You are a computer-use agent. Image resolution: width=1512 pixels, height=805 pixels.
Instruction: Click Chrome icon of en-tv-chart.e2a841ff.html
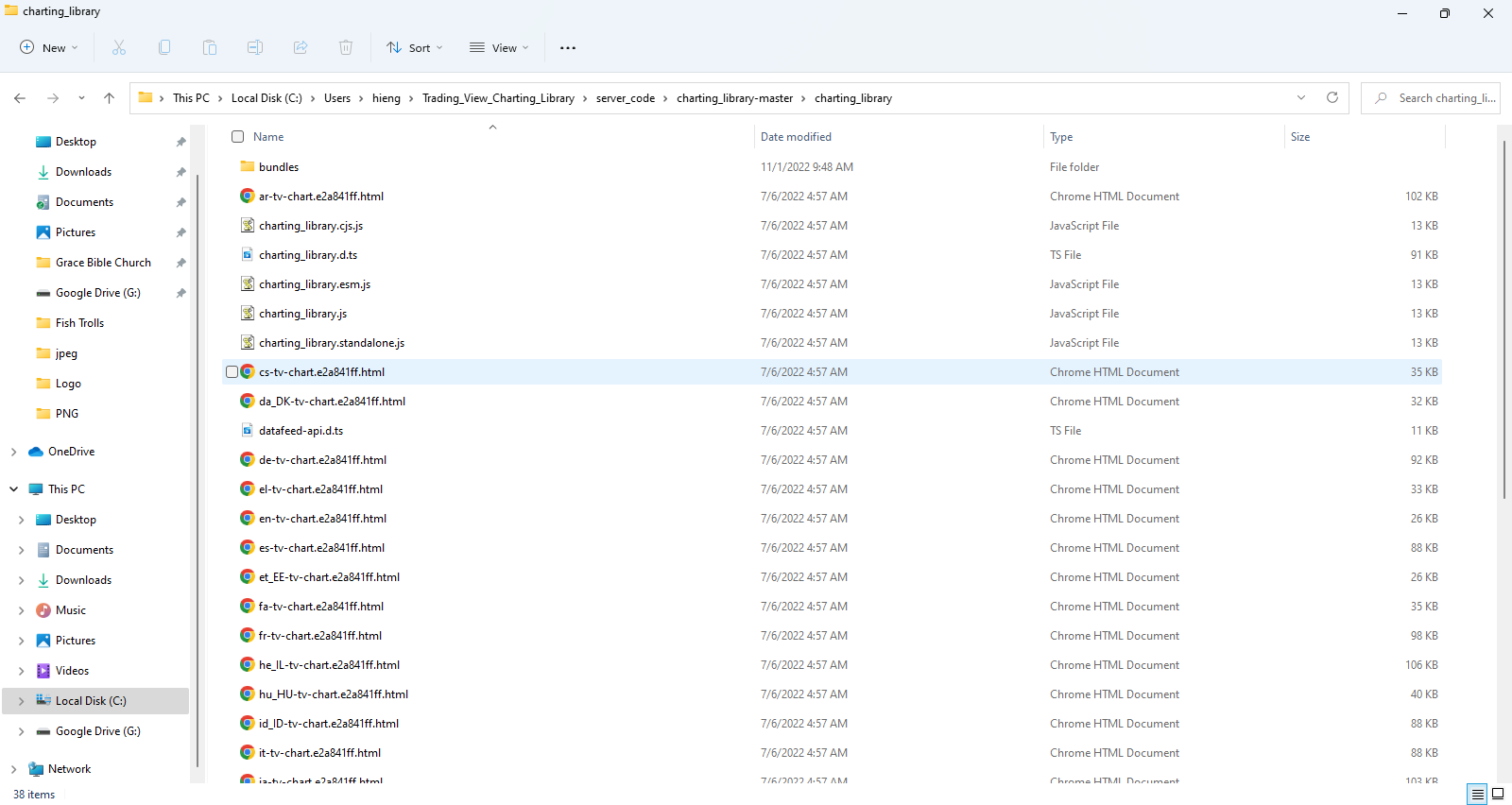pyautogui.click(x=248, y=518)
